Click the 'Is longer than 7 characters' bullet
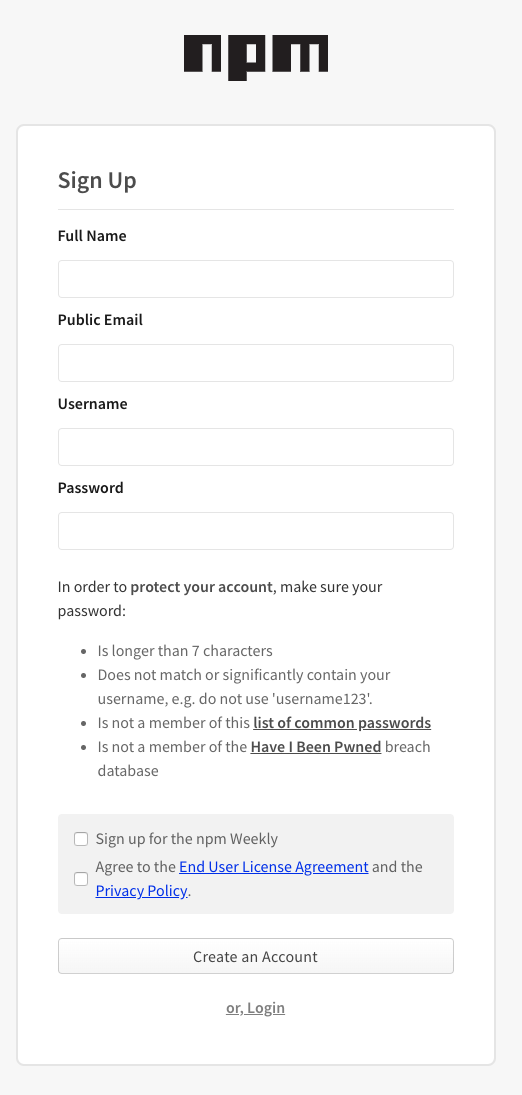This screenshot has height=1095, width=522. pos(185,651)
